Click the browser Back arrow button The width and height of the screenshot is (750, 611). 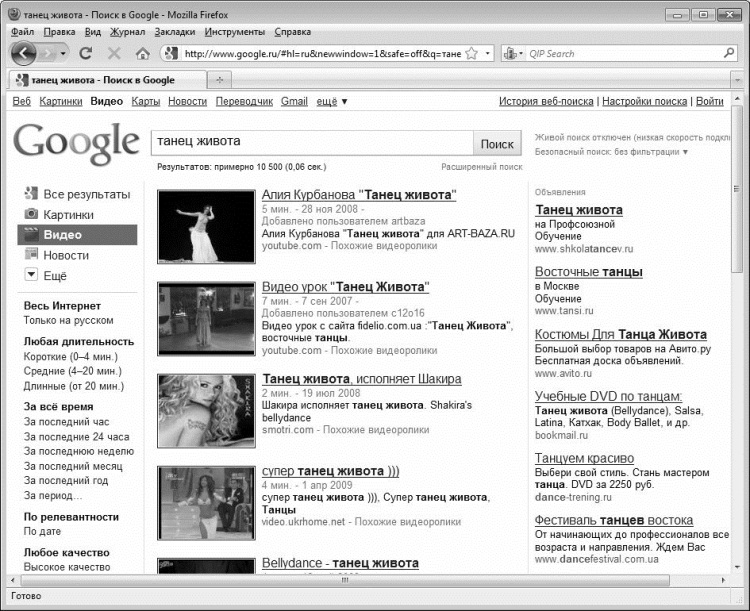tap(23, 53)
